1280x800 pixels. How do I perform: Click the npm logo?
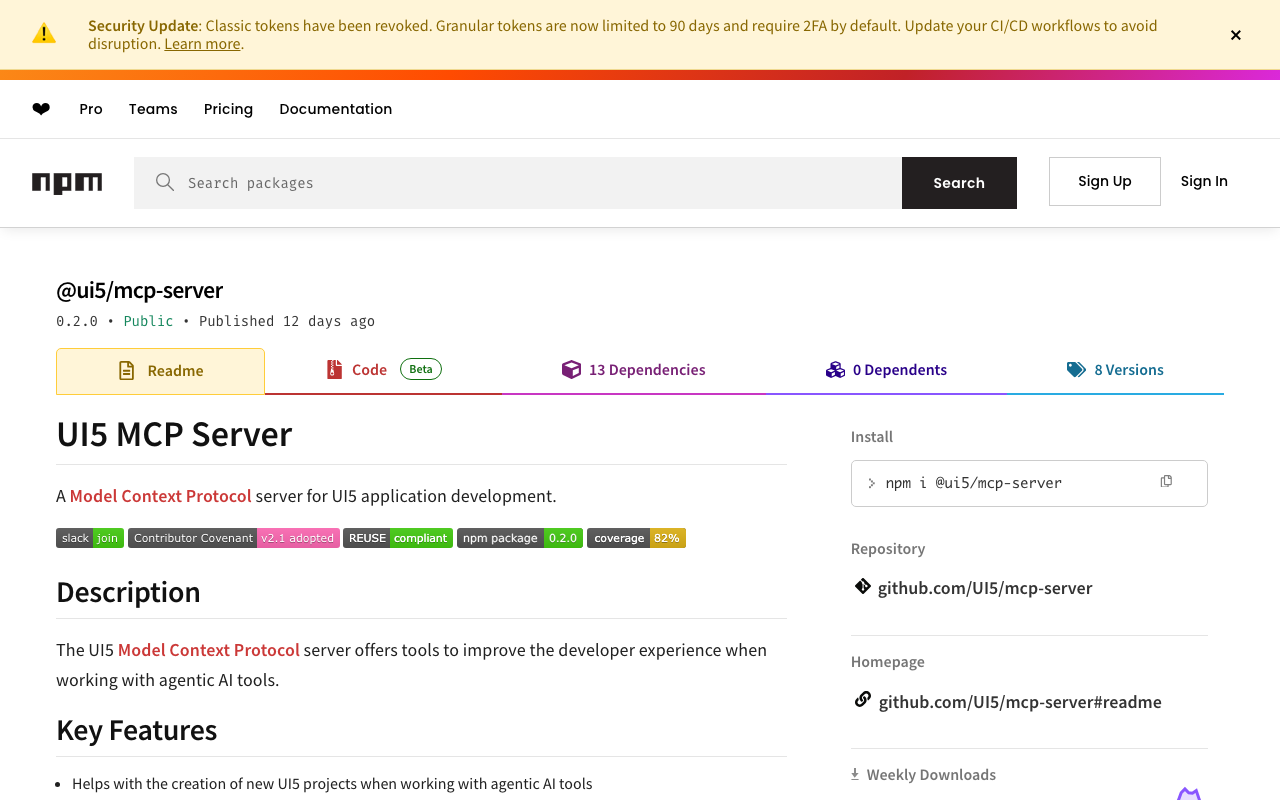67,183
